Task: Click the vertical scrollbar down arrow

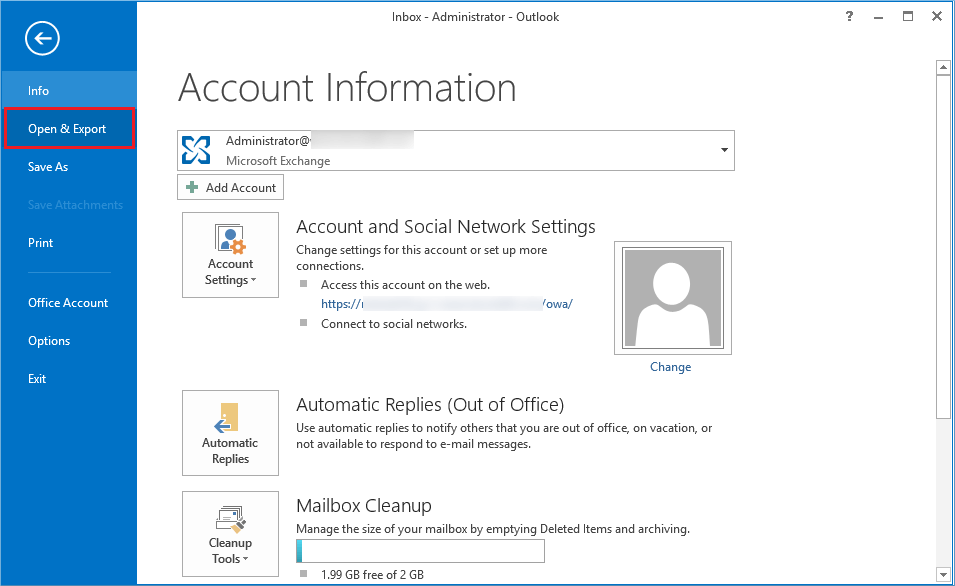Action: [x=942, y=573]
